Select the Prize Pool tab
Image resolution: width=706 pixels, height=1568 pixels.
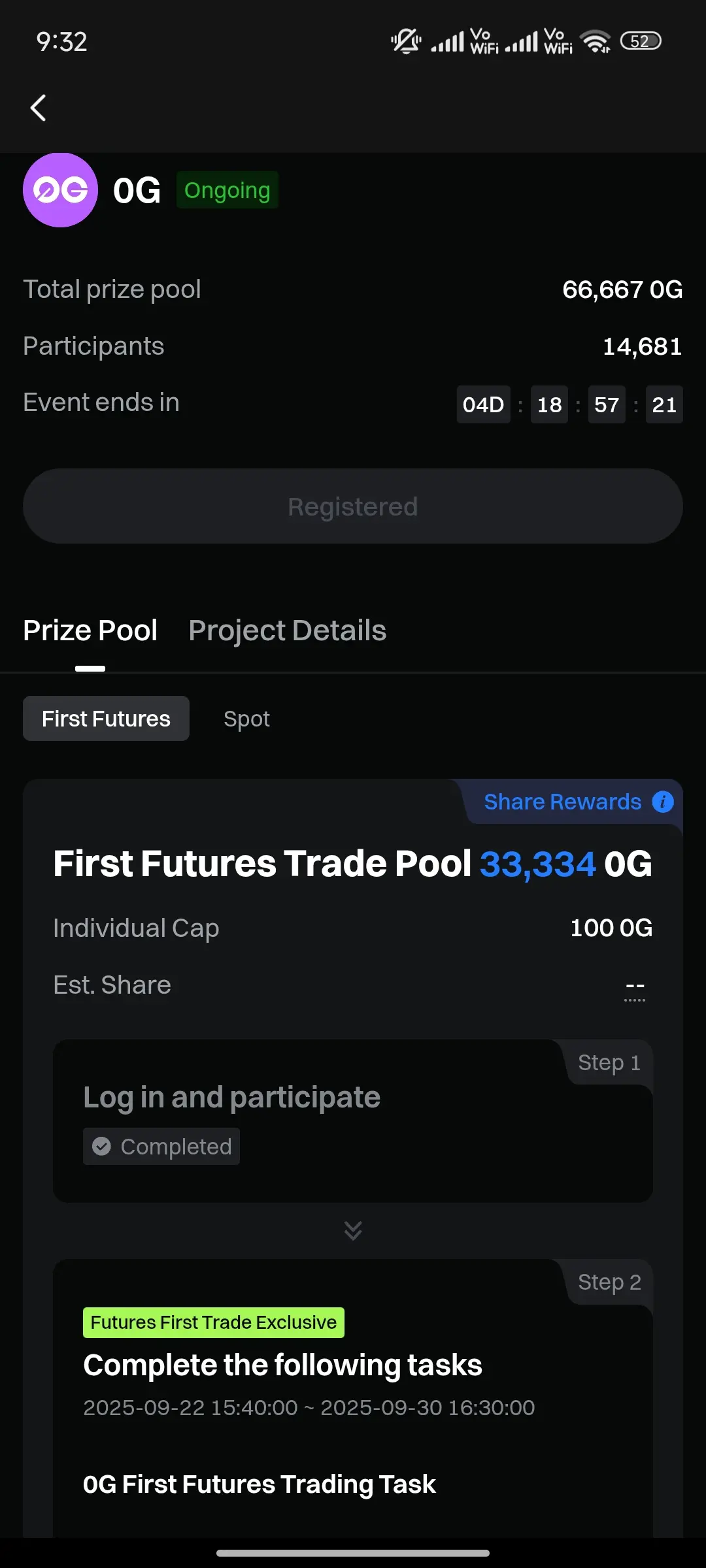[x=90, y=630]
